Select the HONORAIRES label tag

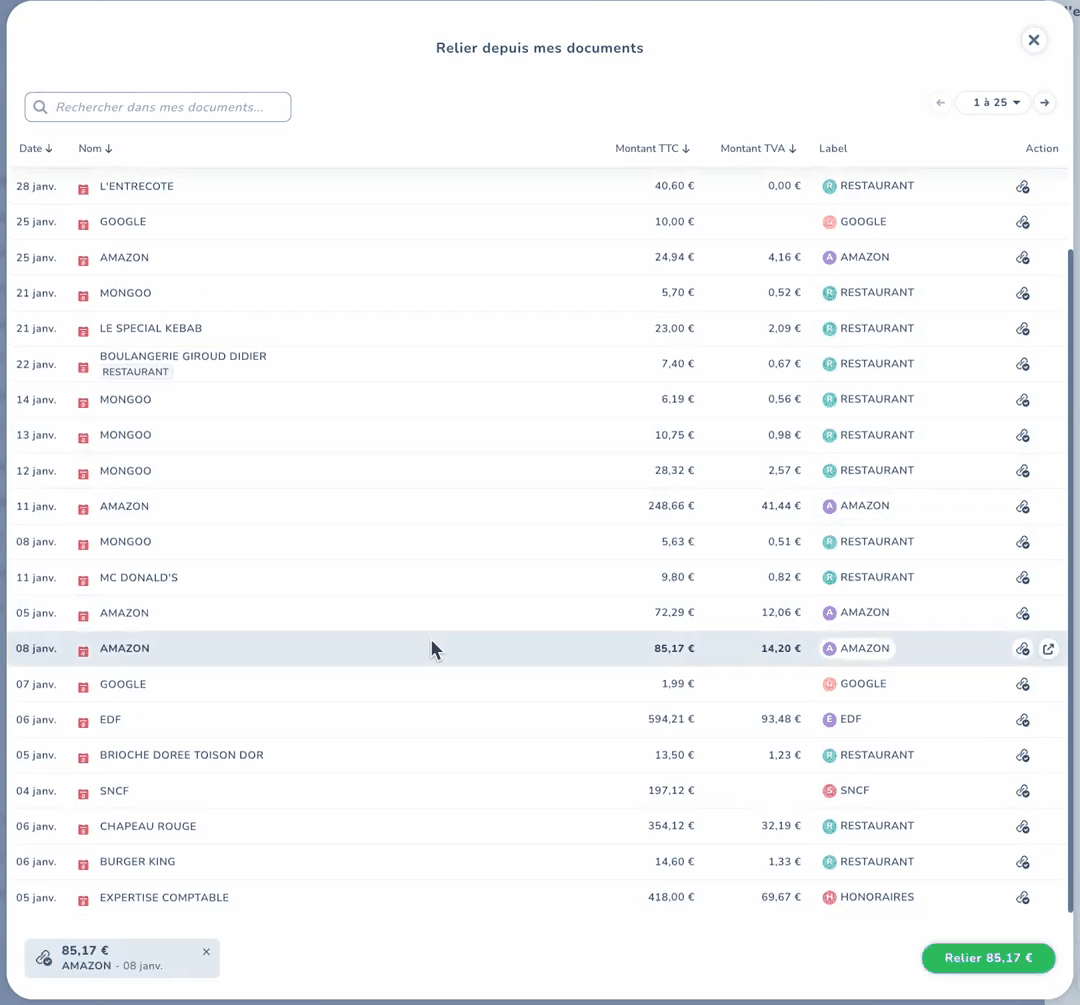pyautogui.click(x=868, y=897)
